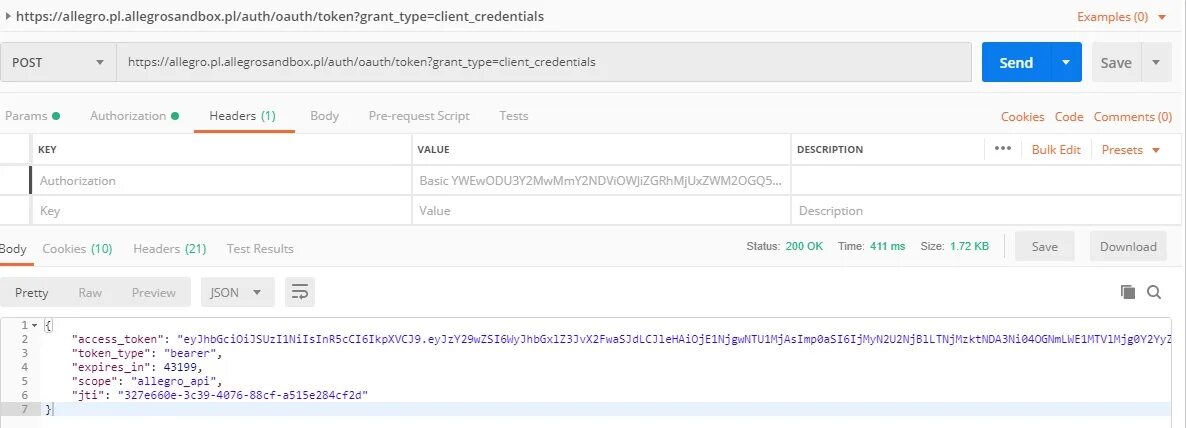Open the Pre-request Script tab
This screenshot has width=1186, height=428.
418,116
